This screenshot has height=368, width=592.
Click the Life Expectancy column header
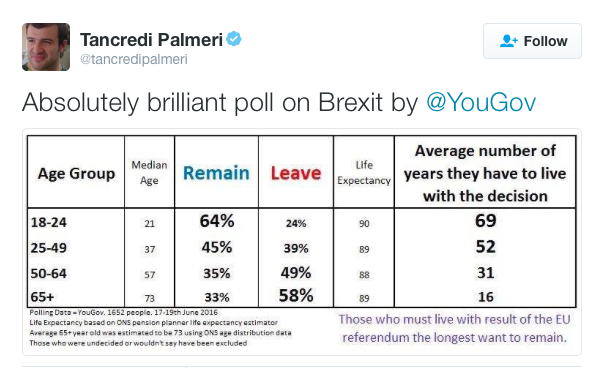click(x=364, y=172)
